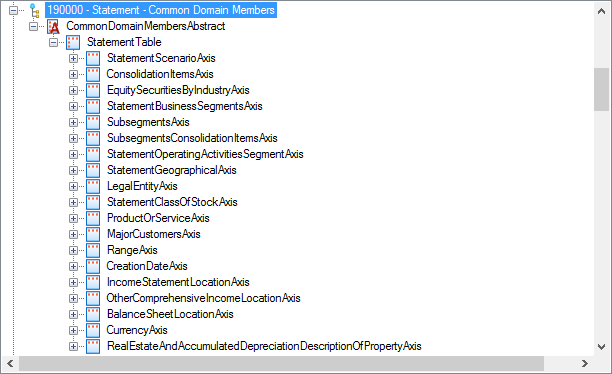Viewport: 612px width, 374px height.
Task: Click the axis icon beside ProductOrServiceAxis
Action: 93,218
